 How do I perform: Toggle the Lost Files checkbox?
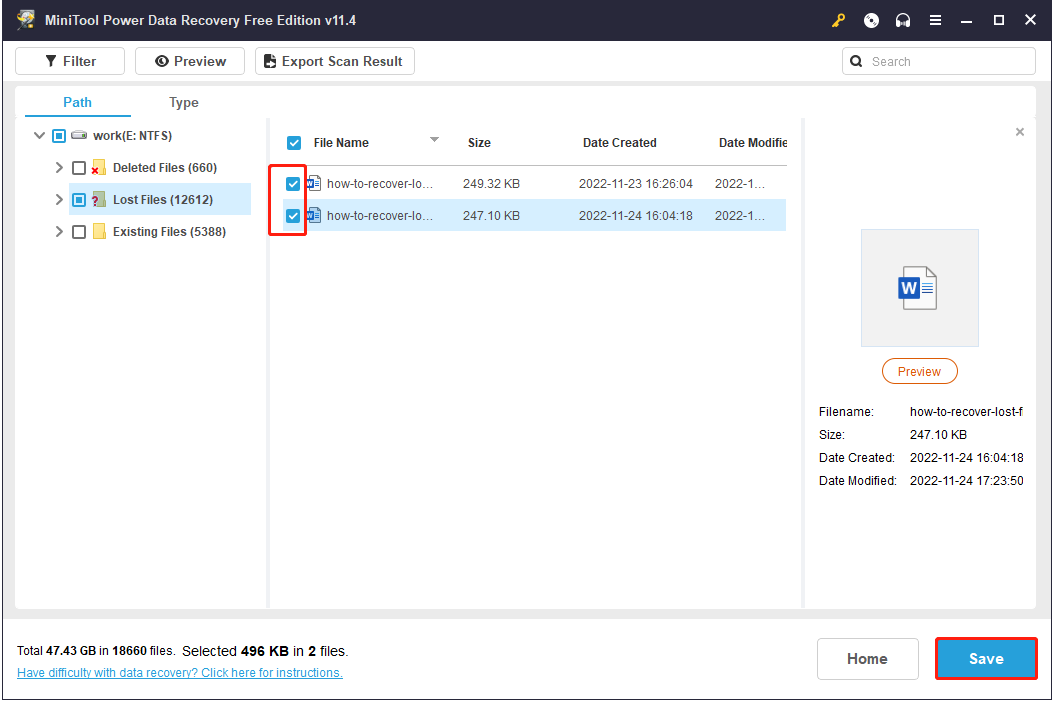point(79,200)
